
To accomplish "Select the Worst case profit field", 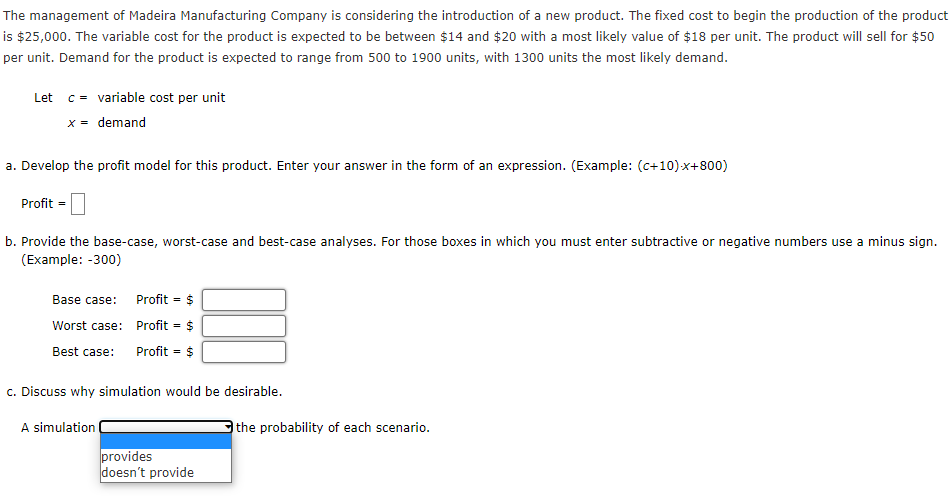I will coord(243,326).
